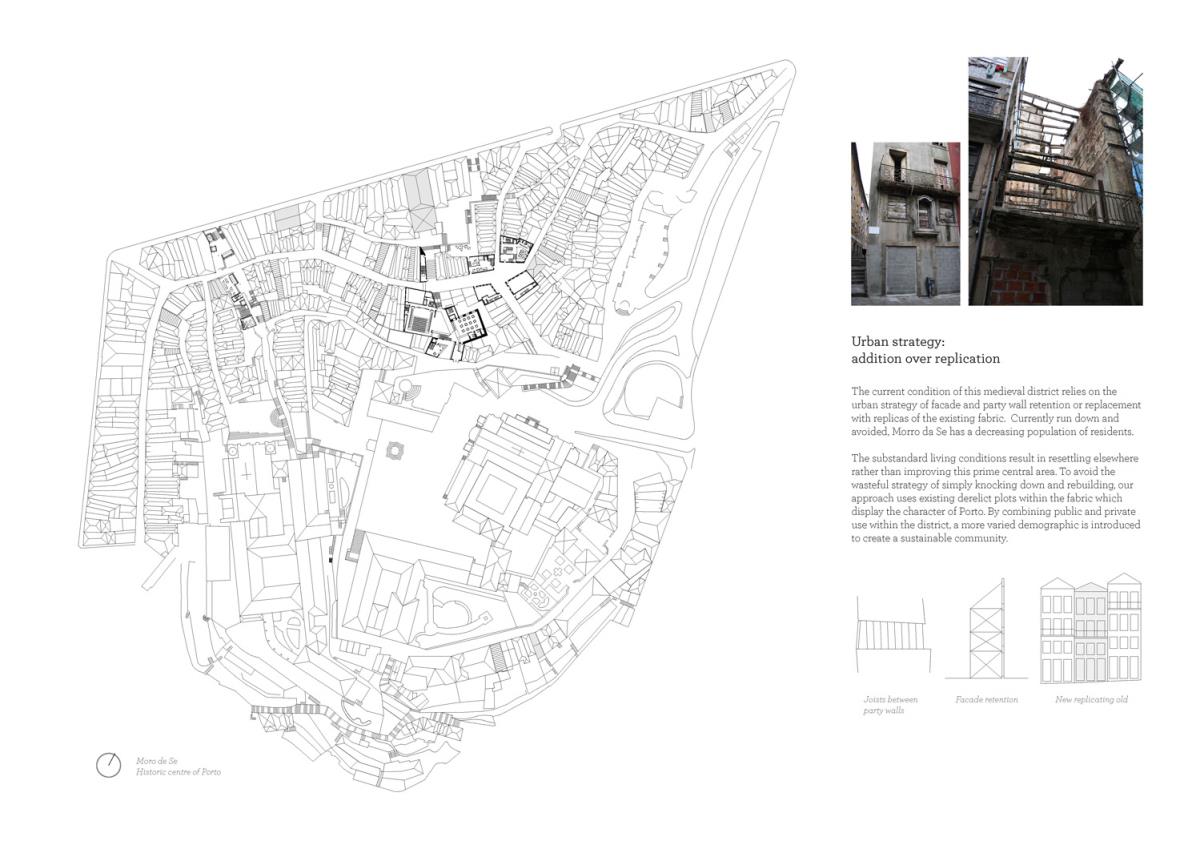Click the small octagonal monument in plaza
Image resolution: width=1200 pixels, height=849 pixels.
[393, 450]
